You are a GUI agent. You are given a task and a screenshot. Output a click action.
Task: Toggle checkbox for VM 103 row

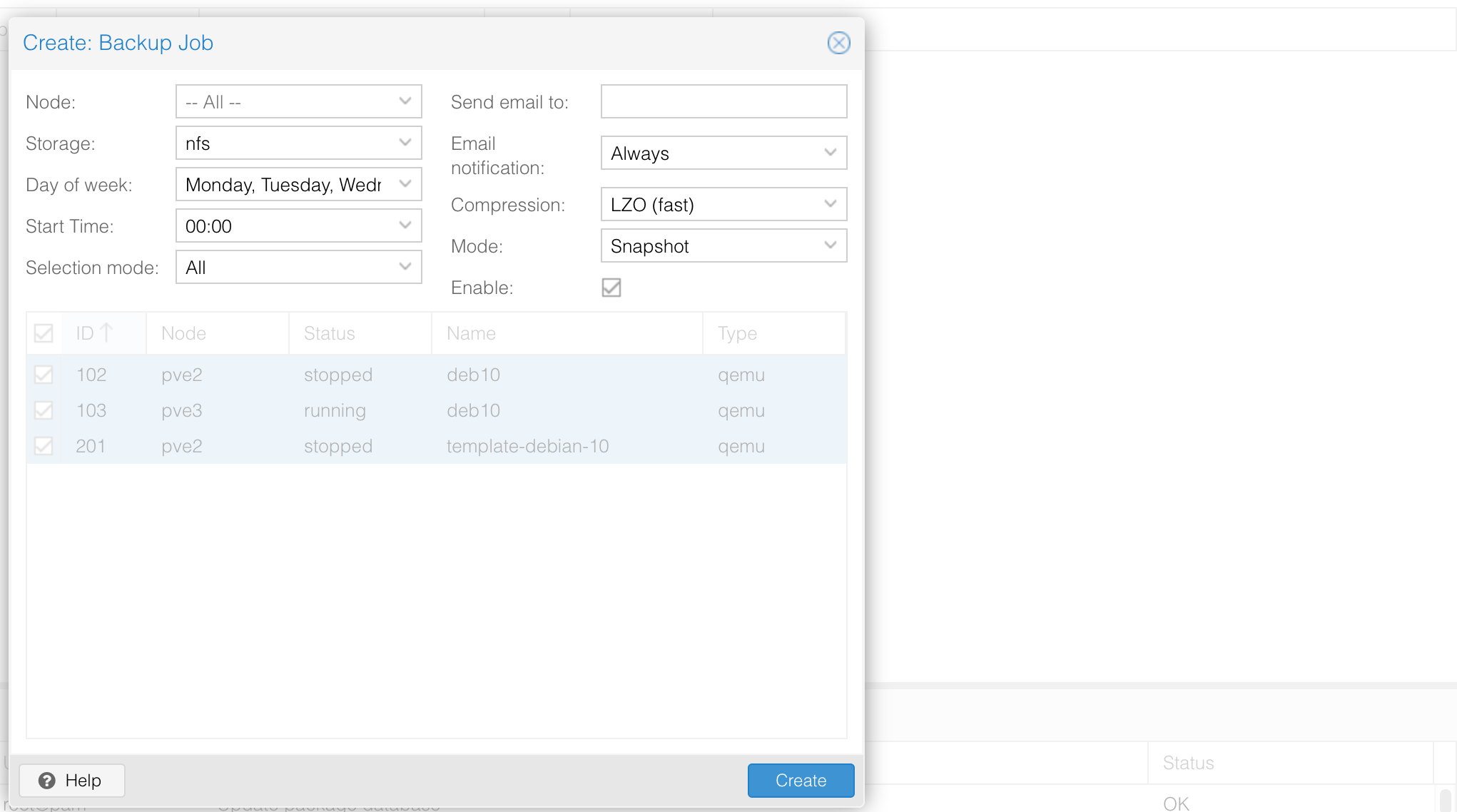[x=44, y=410]
